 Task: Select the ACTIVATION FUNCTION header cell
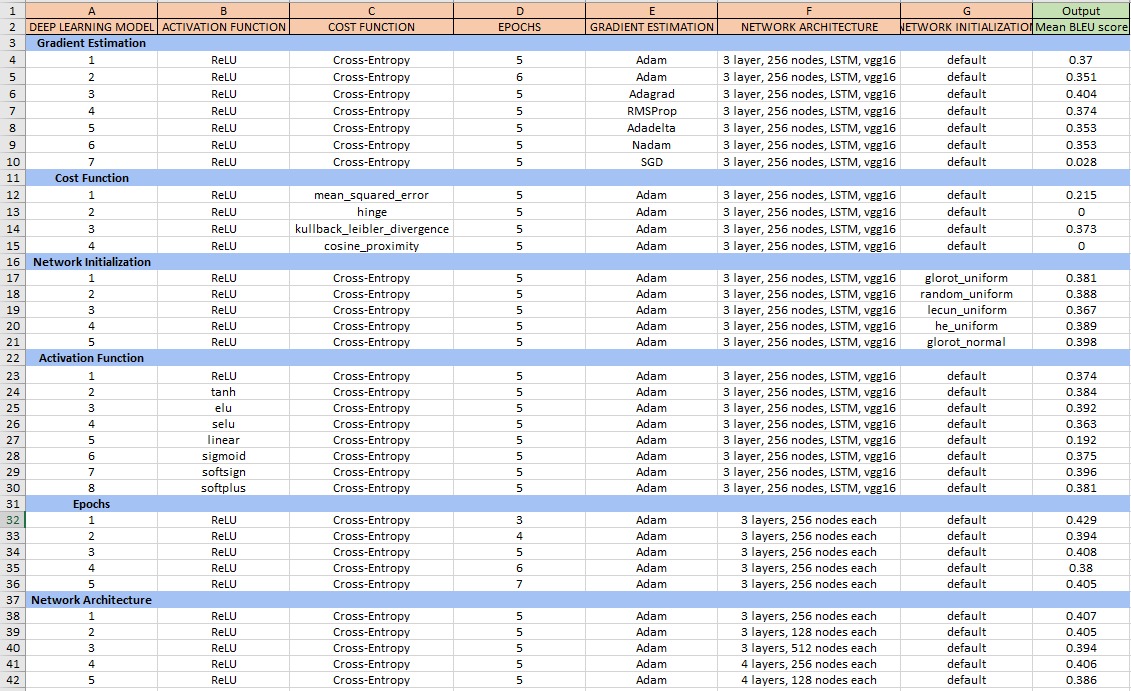(224, 27)
